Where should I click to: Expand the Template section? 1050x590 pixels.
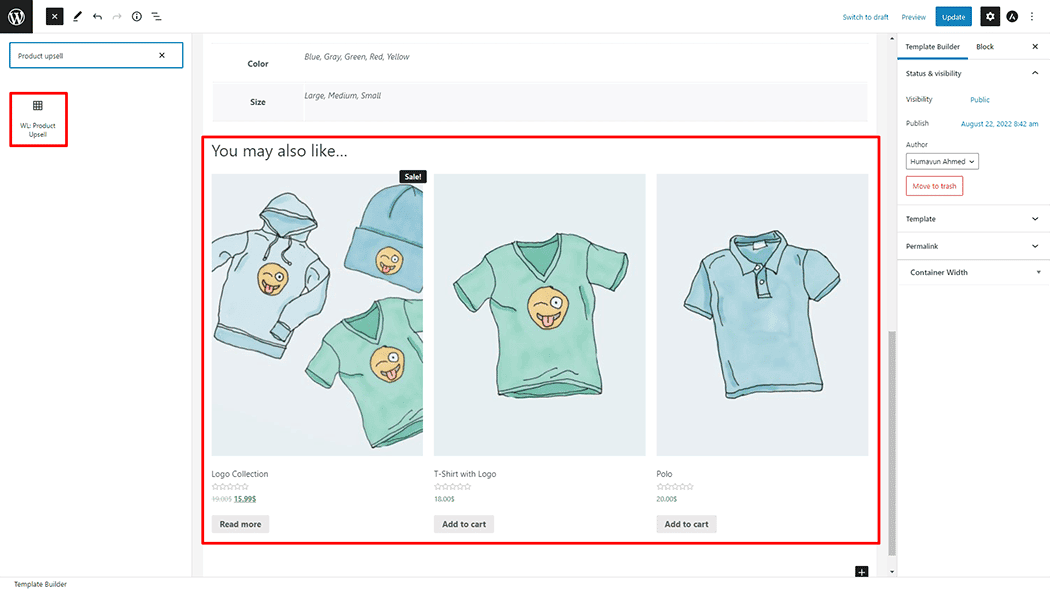pos(1034,219)
